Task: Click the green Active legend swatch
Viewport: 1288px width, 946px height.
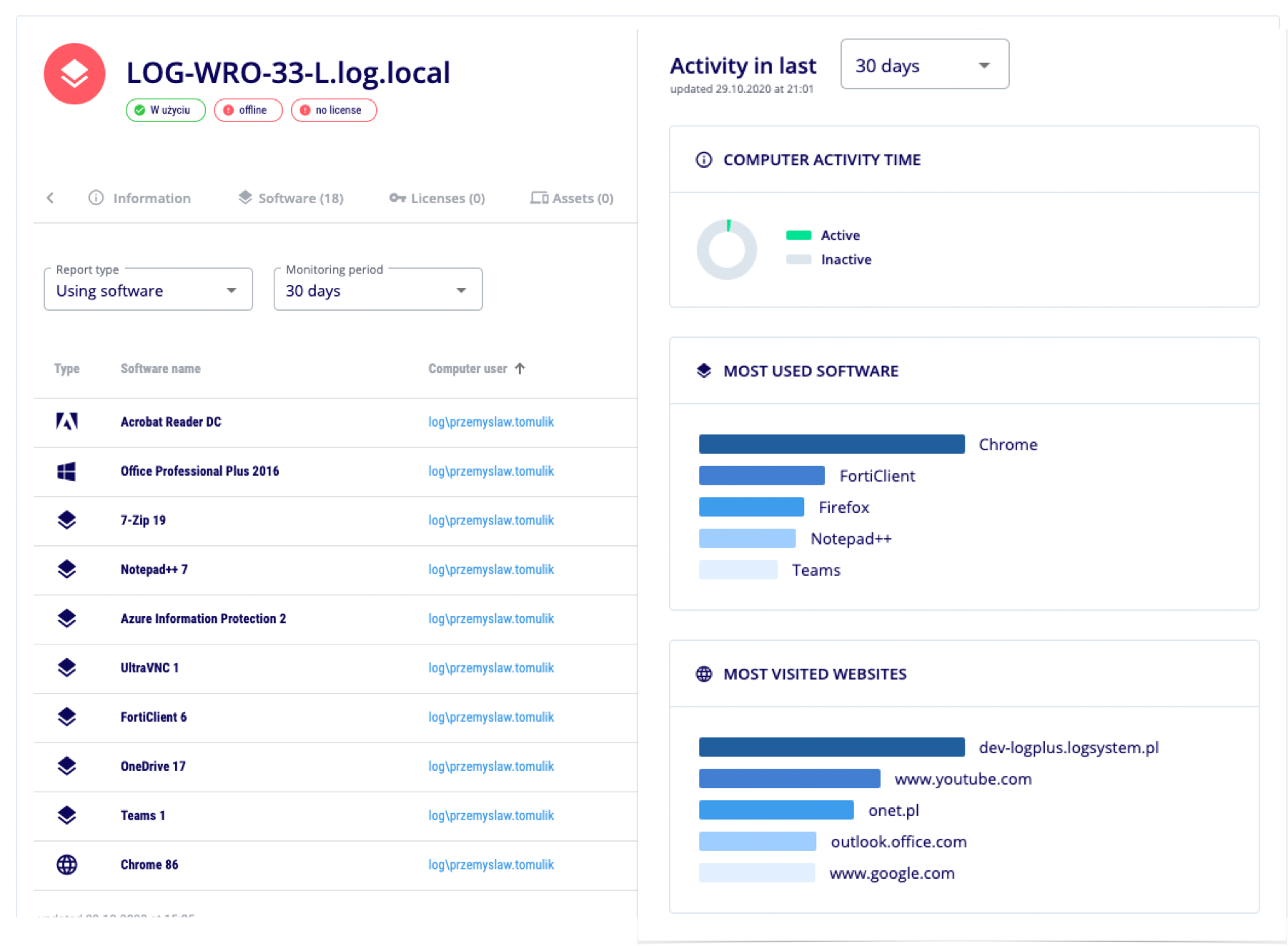Action: pos(798,235)
